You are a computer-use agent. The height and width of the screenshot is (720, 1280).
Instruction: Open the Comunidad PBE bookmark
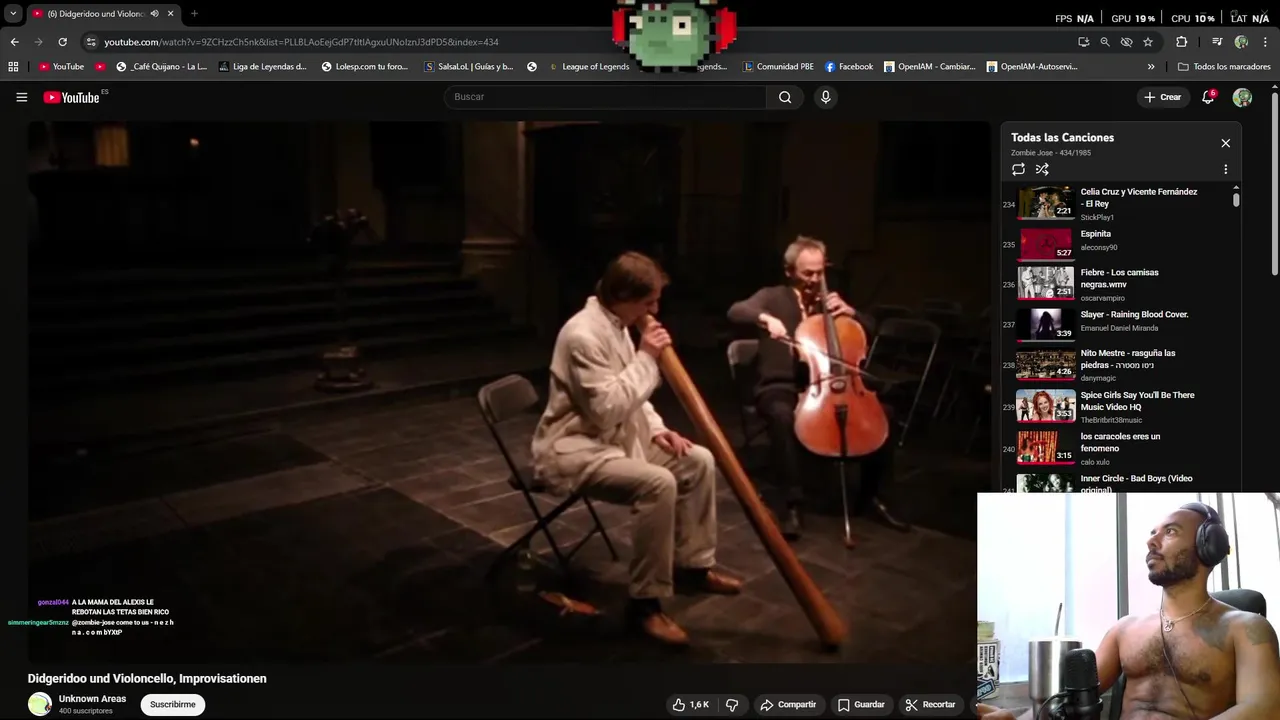coord(778,67)
